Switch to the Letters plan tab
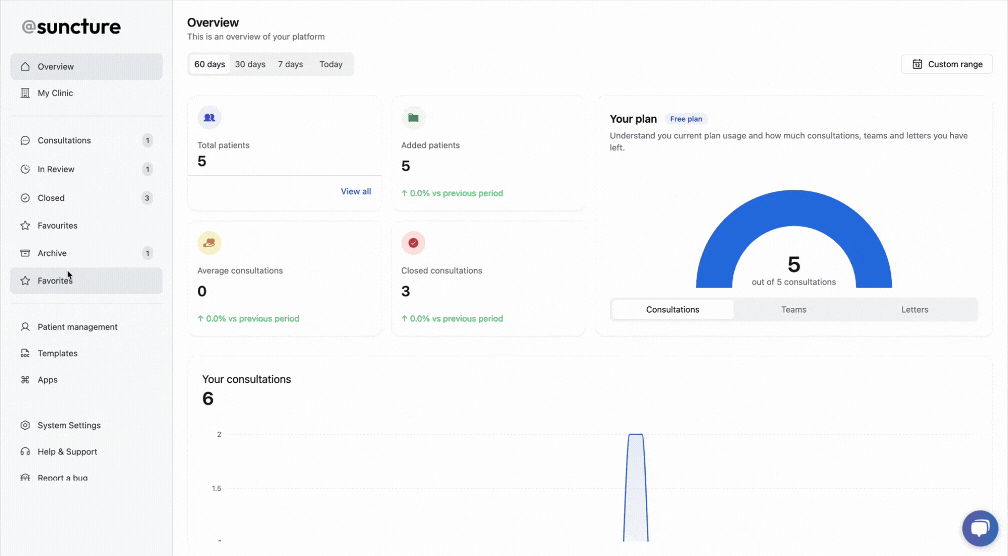1008x556 pixels. [x=915, y=310]
